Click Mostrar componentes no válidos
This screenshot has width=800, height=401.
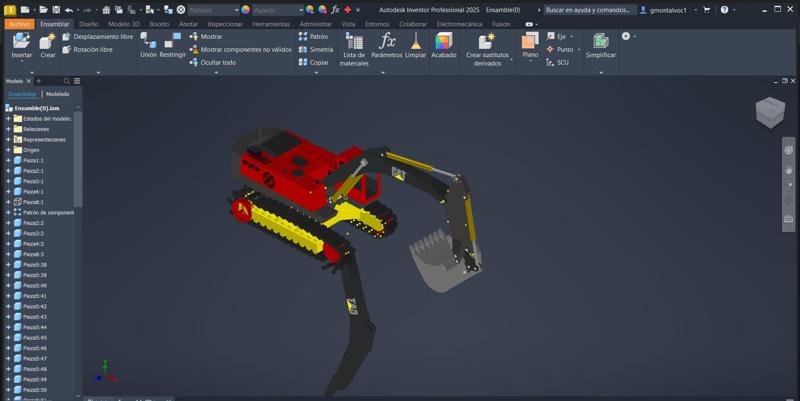pyautogui.click(x=241, y=49)
